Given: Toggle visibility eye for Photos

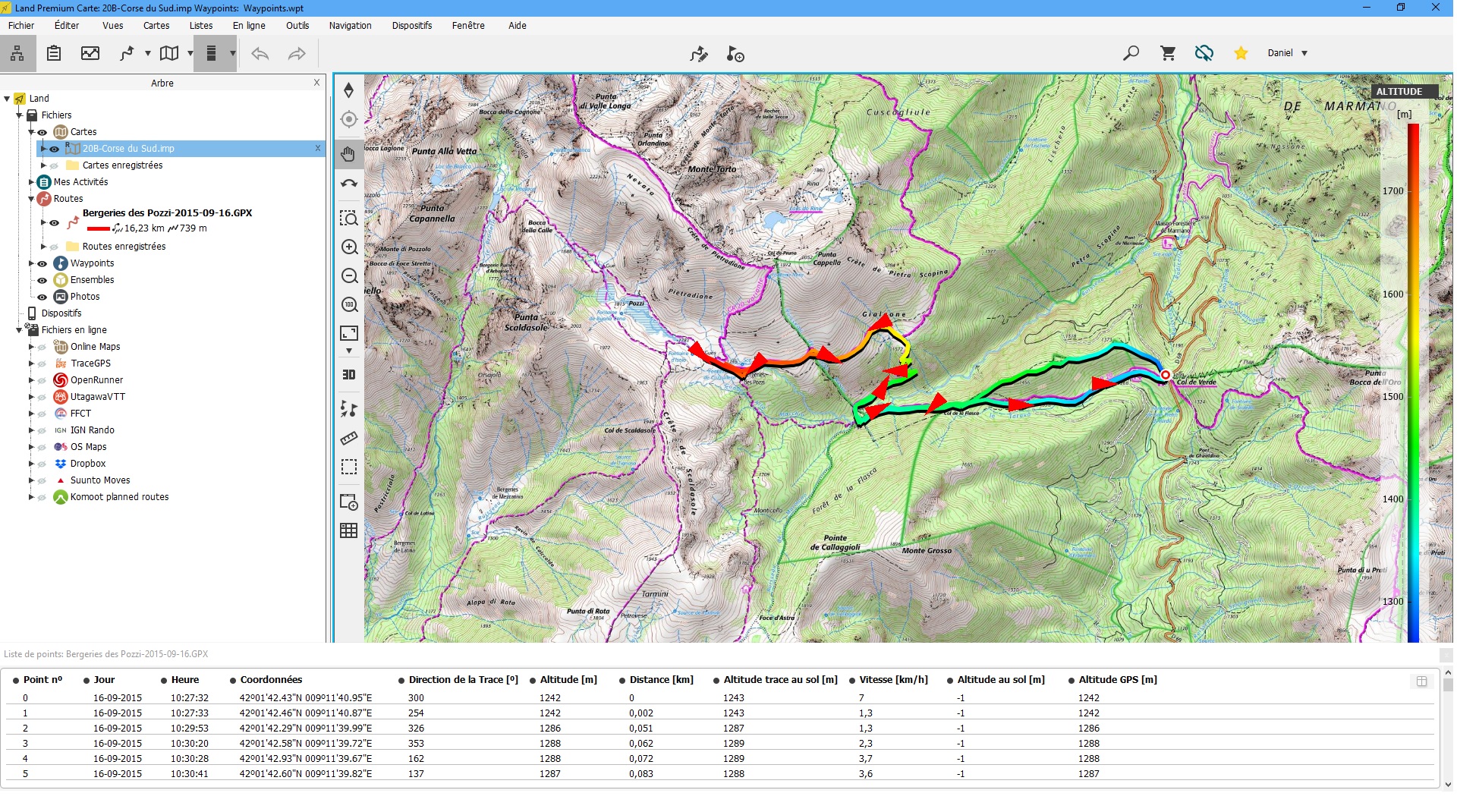Looking at the screenshot, I should click(x=42, y=297).
